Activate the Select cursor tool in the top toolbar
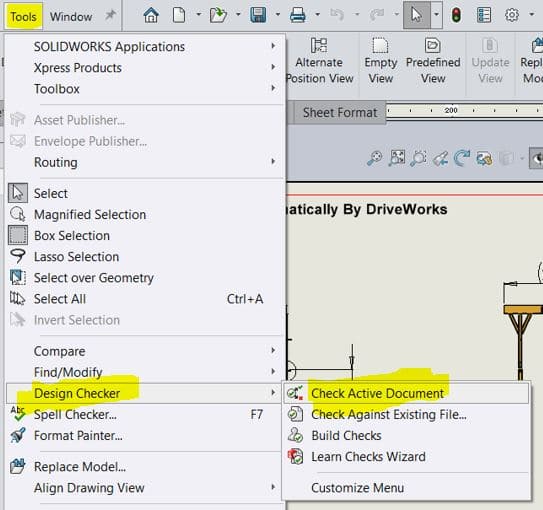 417,15
